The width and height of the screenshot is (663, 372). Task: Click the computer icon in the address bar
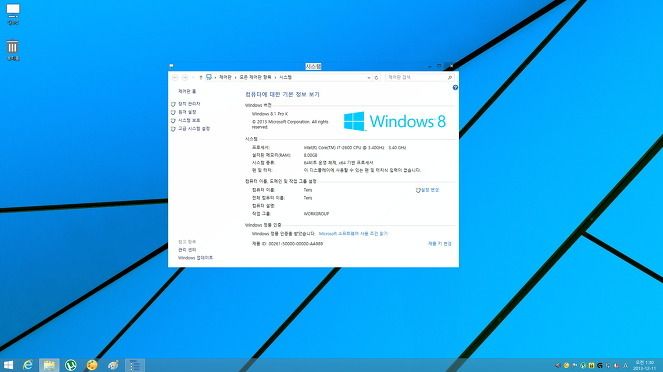(x=209, y=77)
